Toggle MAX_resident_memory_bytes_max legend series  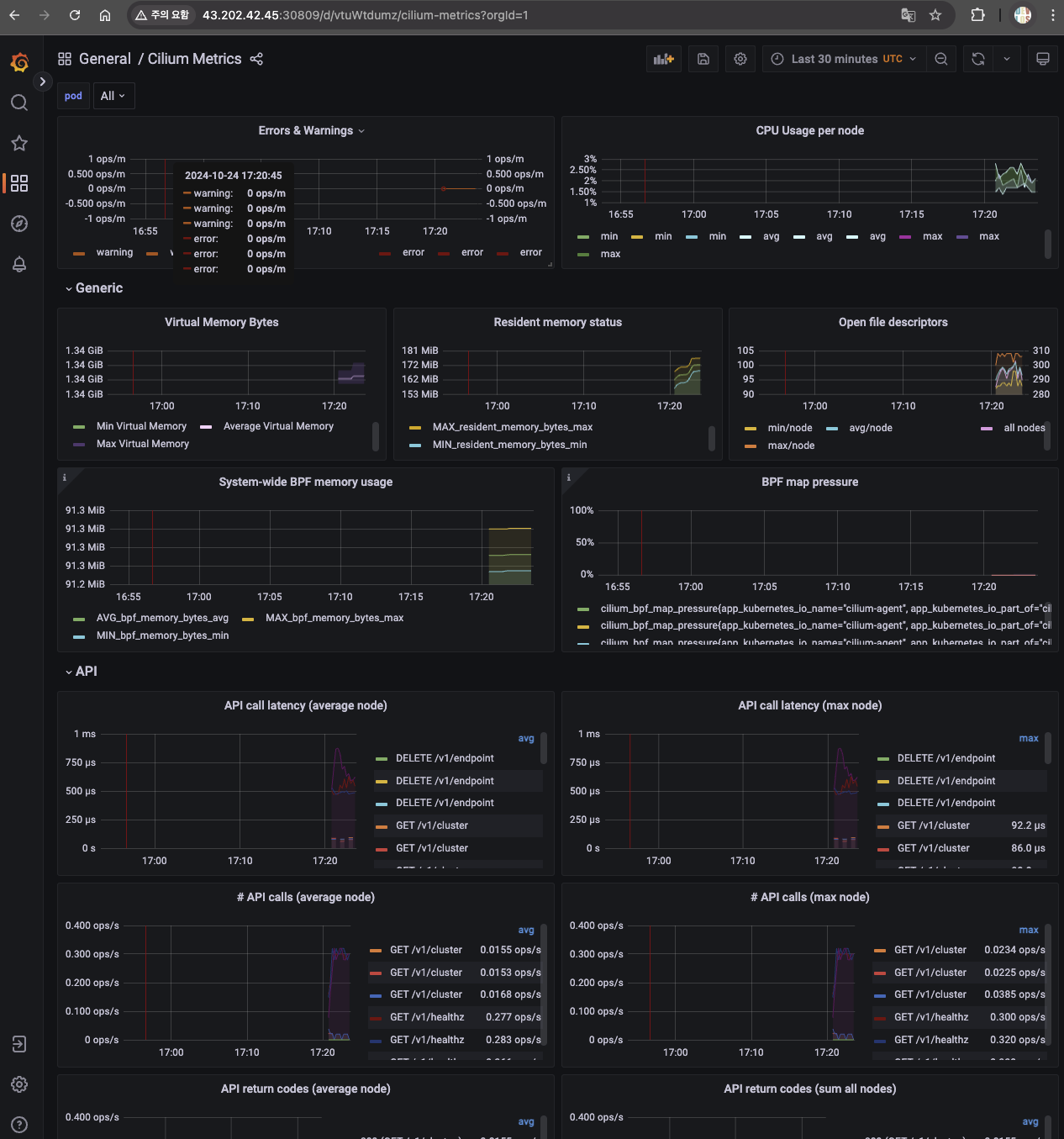(x=513, y=427)
